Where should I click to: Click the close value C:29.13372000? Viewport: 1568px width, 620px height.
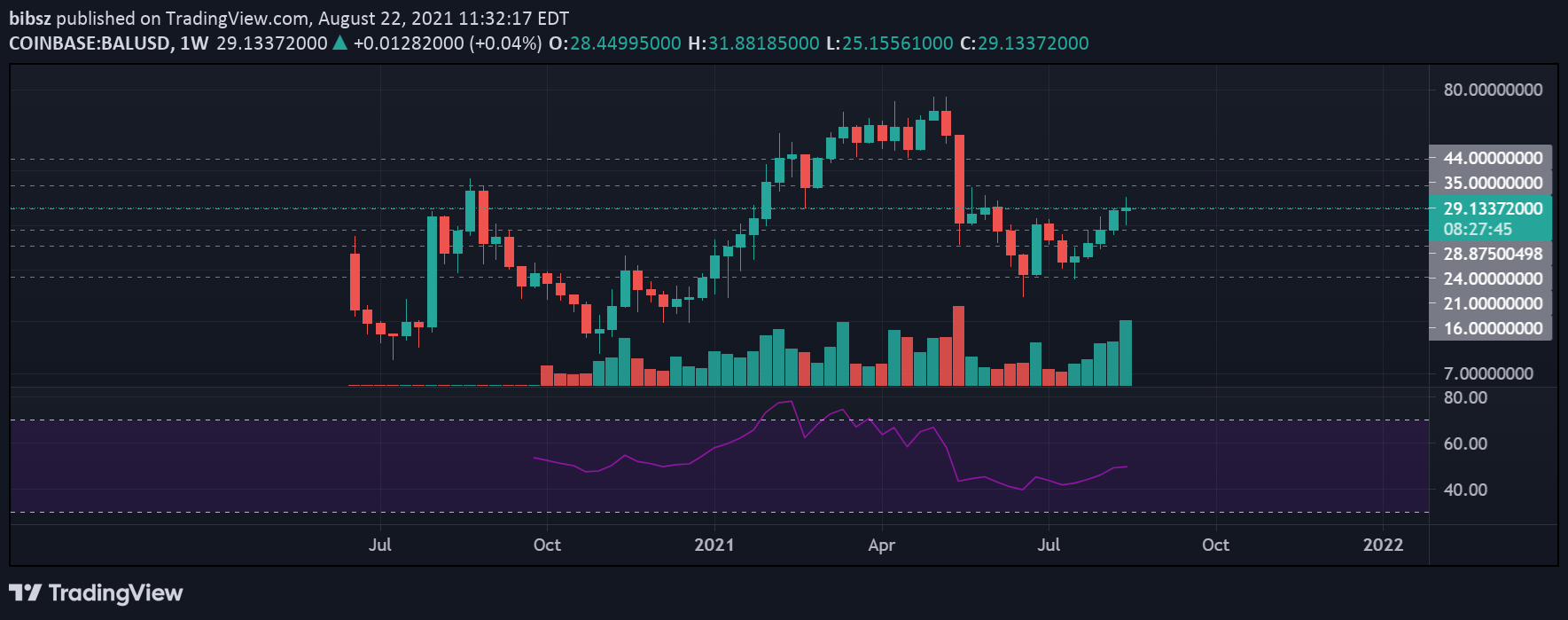pos(1024,43)
